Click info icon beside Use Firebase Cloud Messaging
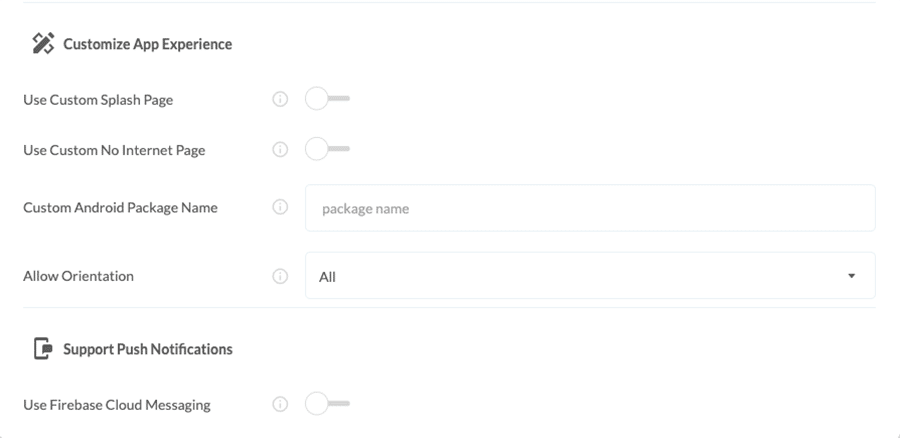The image size is (900, 438). pos(280,404)
